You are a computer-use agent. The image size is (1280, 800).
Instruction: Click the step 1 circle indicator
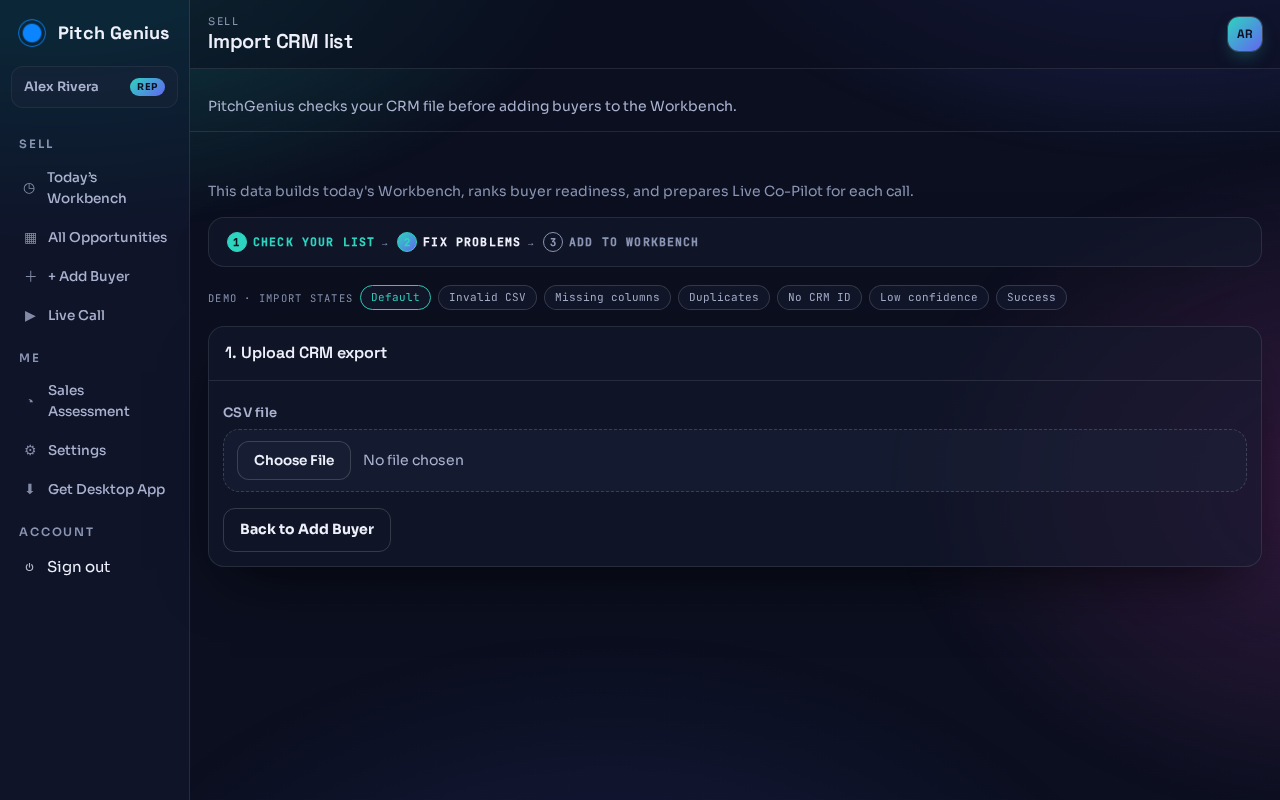[x=237, y=242]
